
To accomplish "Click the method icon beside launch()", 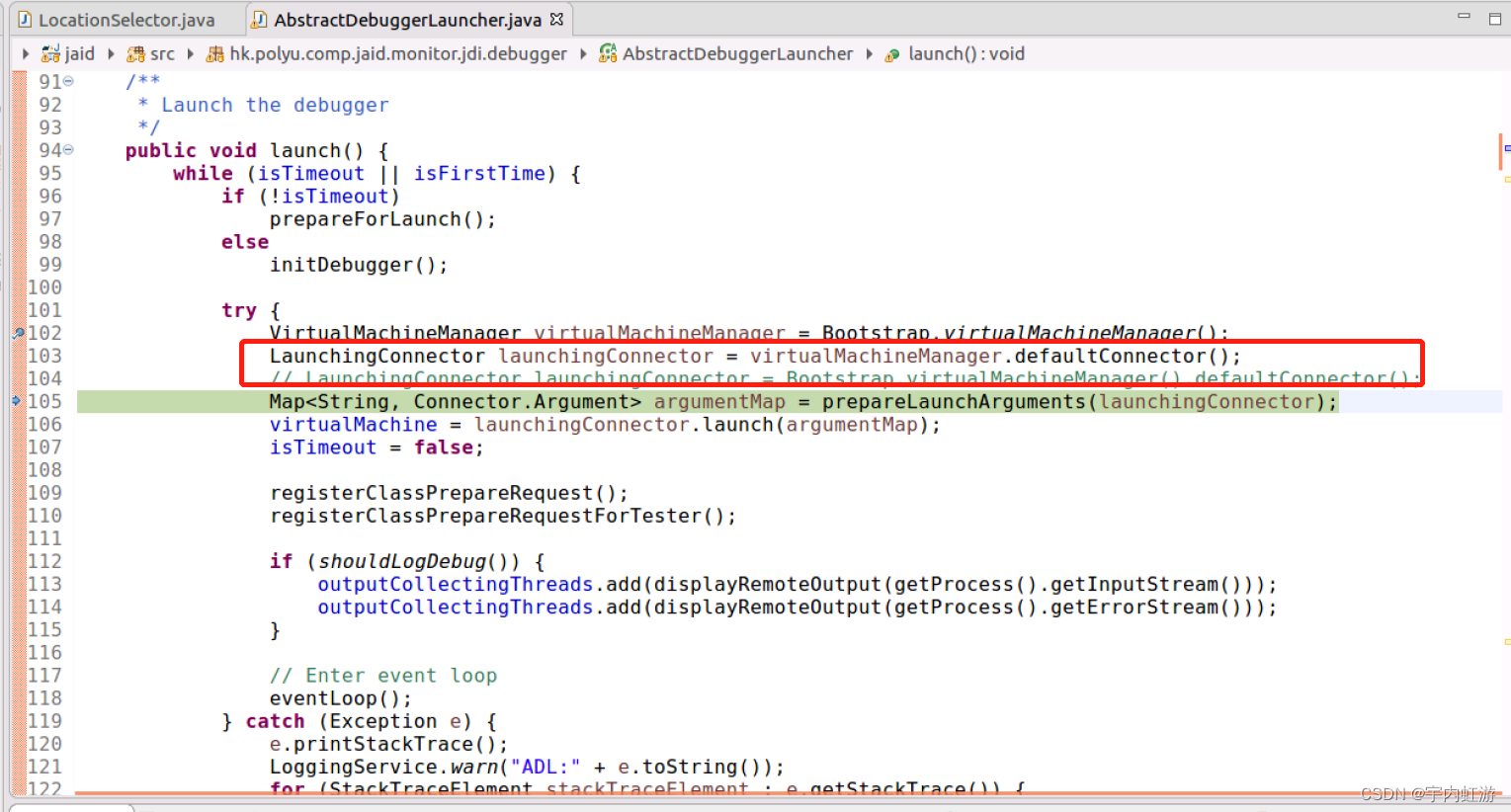I will pos(892,55).
